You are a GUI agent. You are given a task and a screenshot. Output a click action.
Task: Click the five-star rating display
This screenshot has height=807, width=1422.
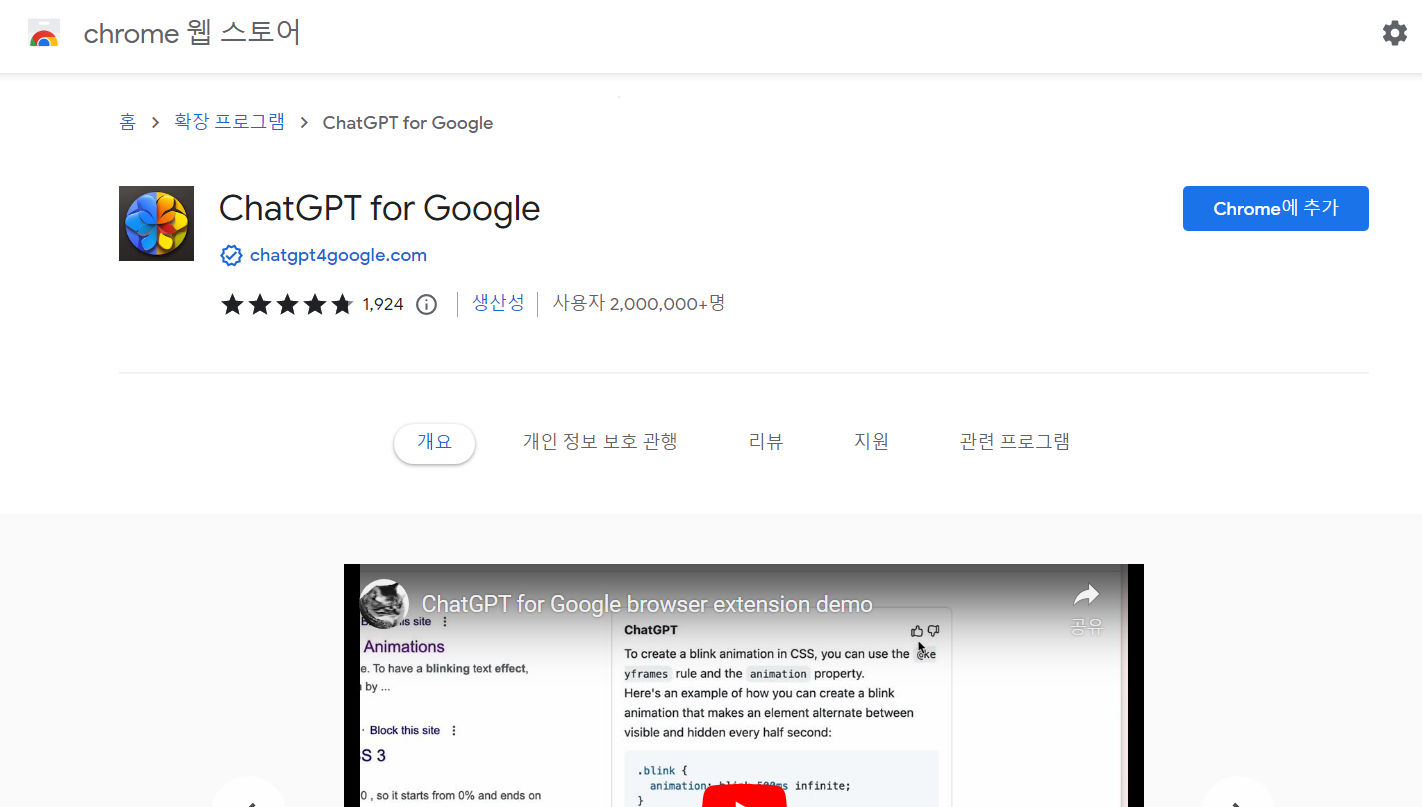287,304
